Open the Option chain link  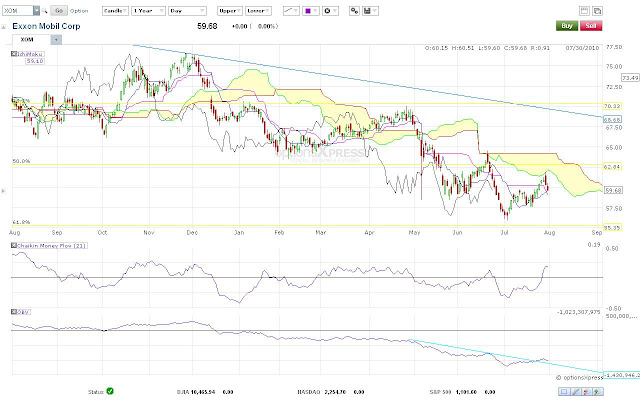pyautogui.click(x=79, y=11)
